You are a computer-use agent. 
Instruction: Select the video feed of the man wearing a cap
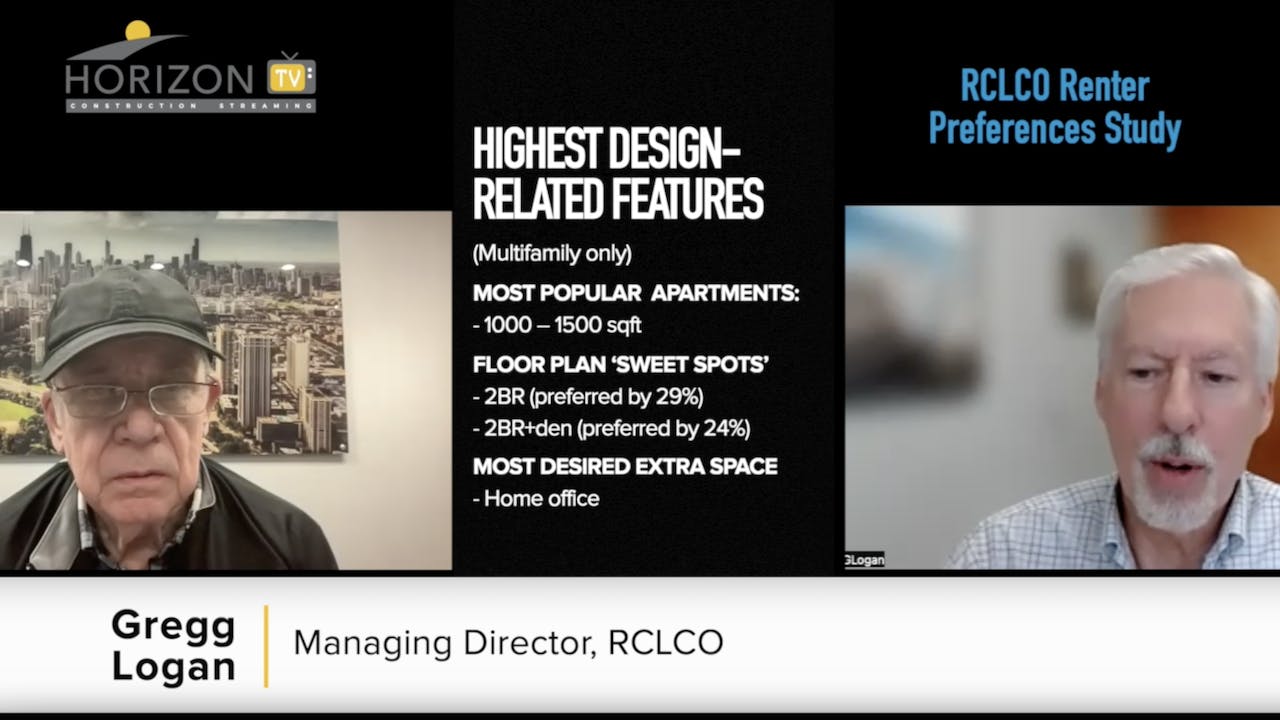(x=226, y=390)
